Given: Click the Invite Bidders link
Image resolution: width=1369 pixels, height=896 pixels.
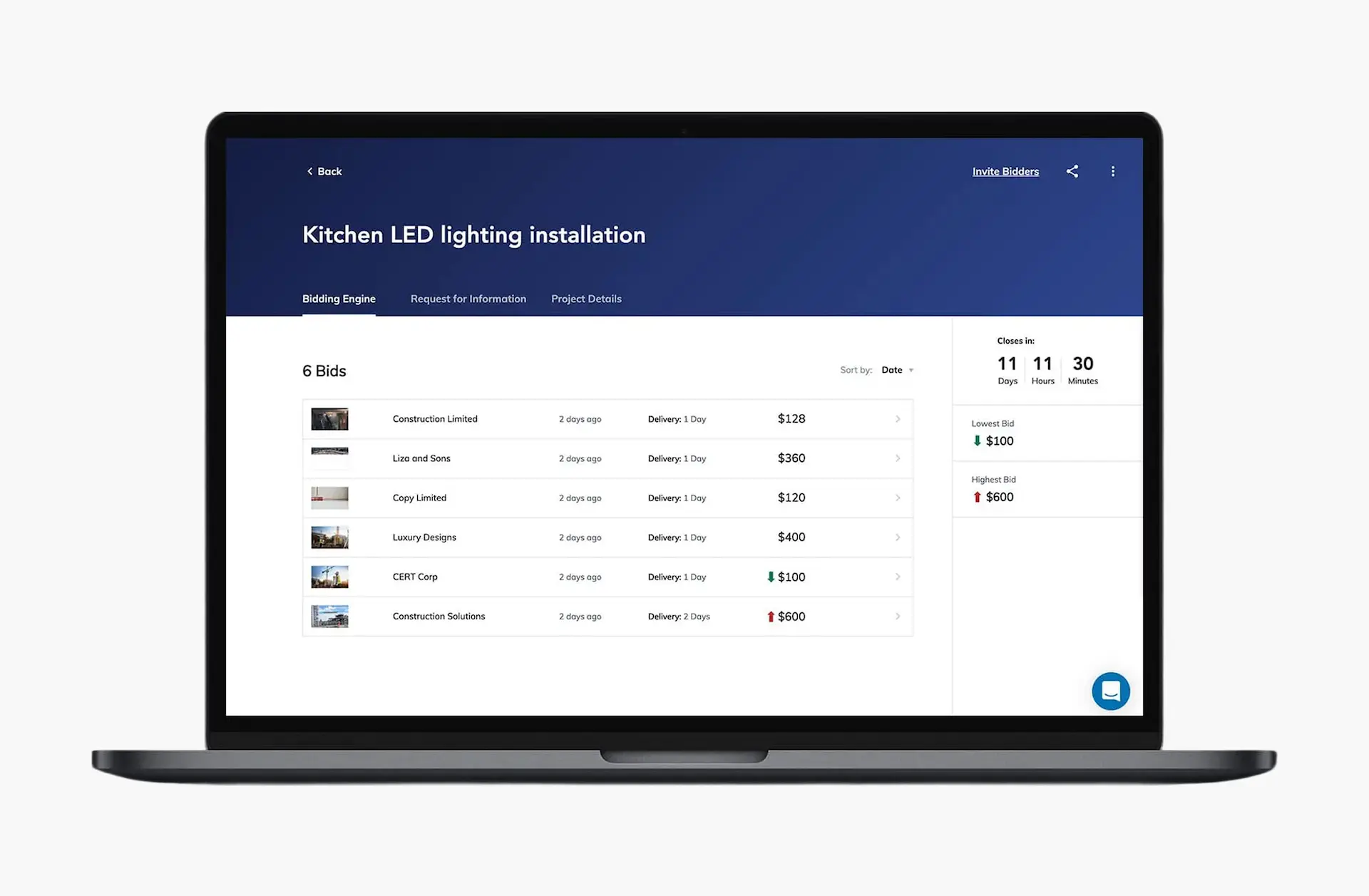Looking at the screenshot, I should click(1005, 171).
